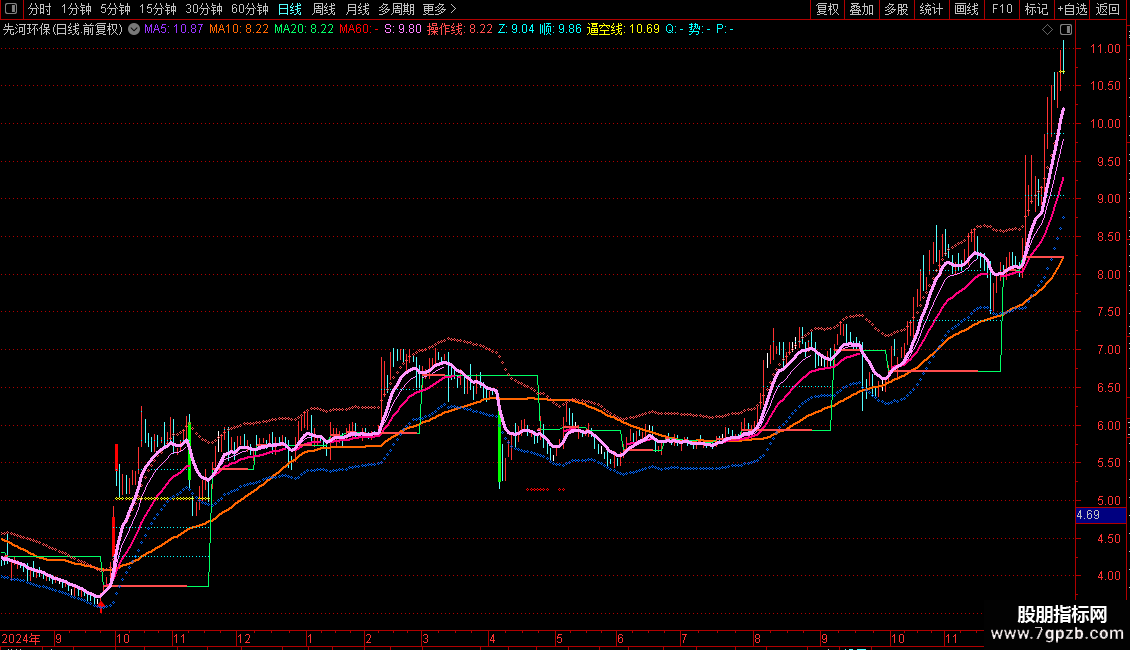Select the 5分钟 period tab

click(x=115, y=9)
